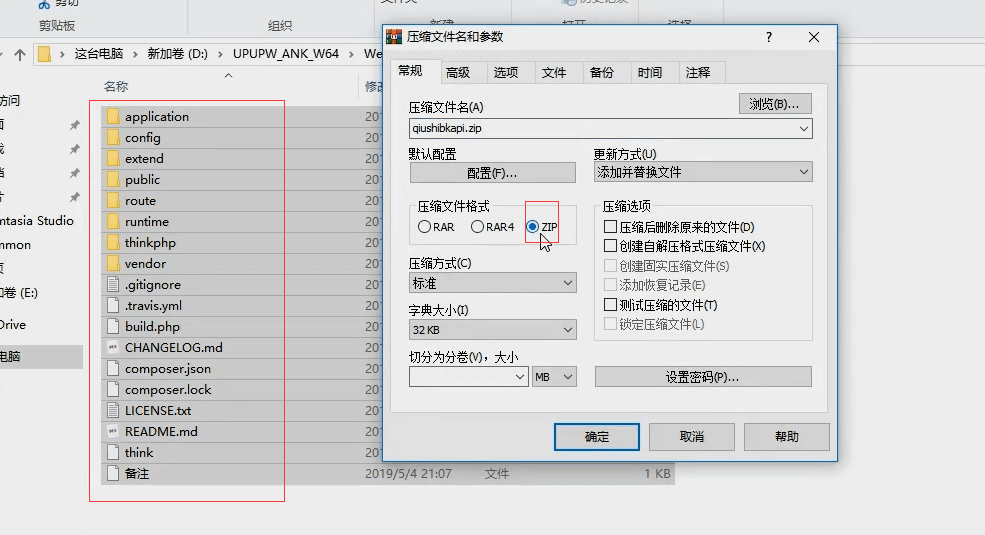Click the address bar folder icon
Viewport: 985px width, 535px height.
pyautogui.click(x=44, y=54)
